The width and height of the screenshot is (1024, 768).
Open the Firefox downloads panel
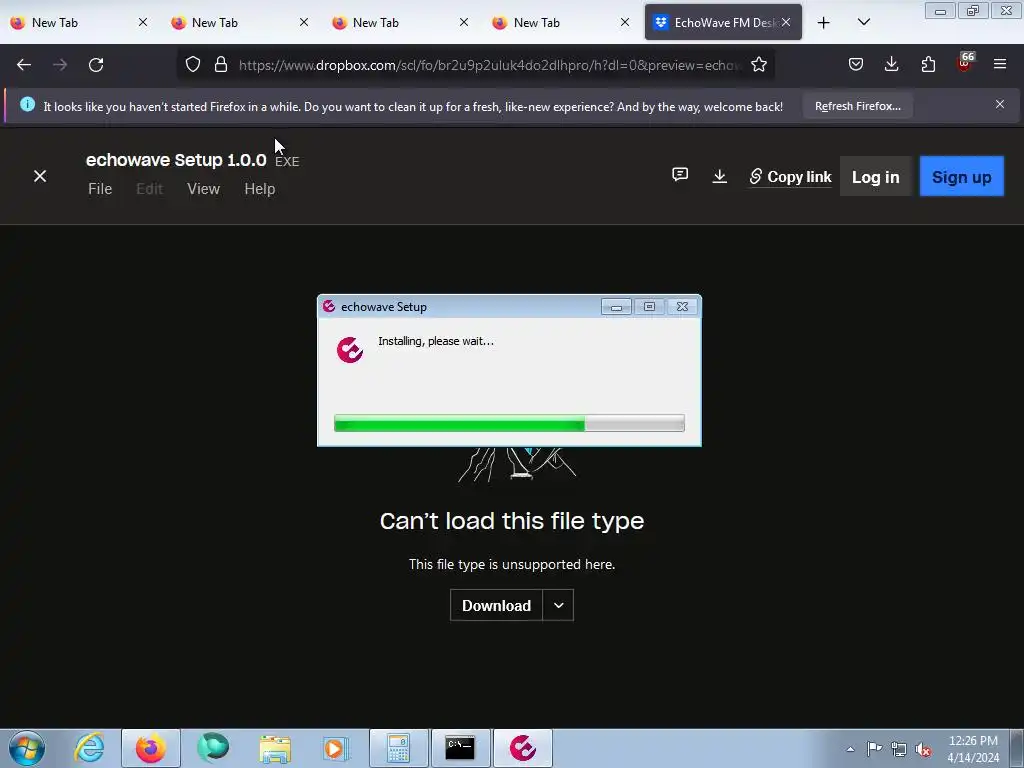891,64
